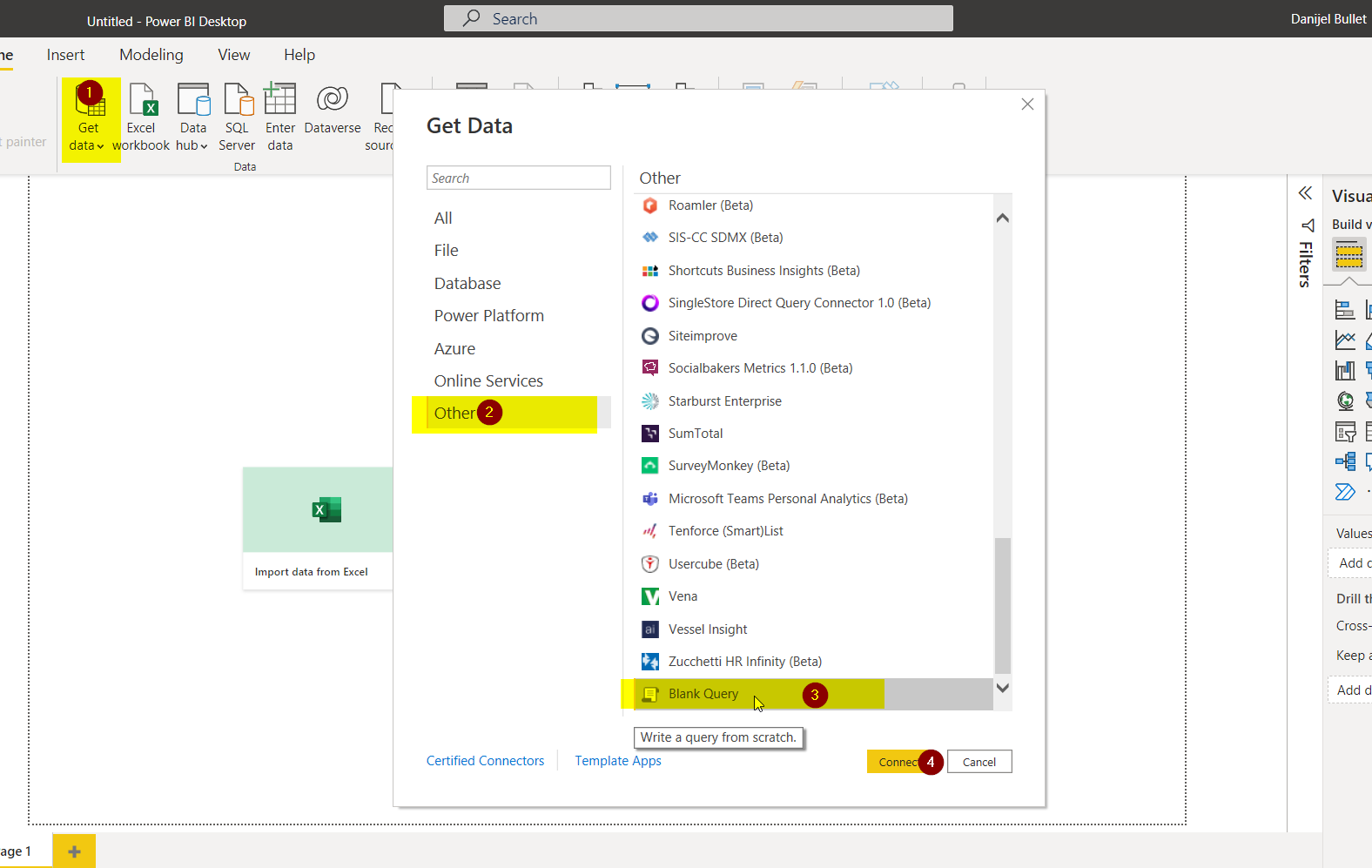Select the map visual icon
1372x868 pixels.
(1345, 400)
